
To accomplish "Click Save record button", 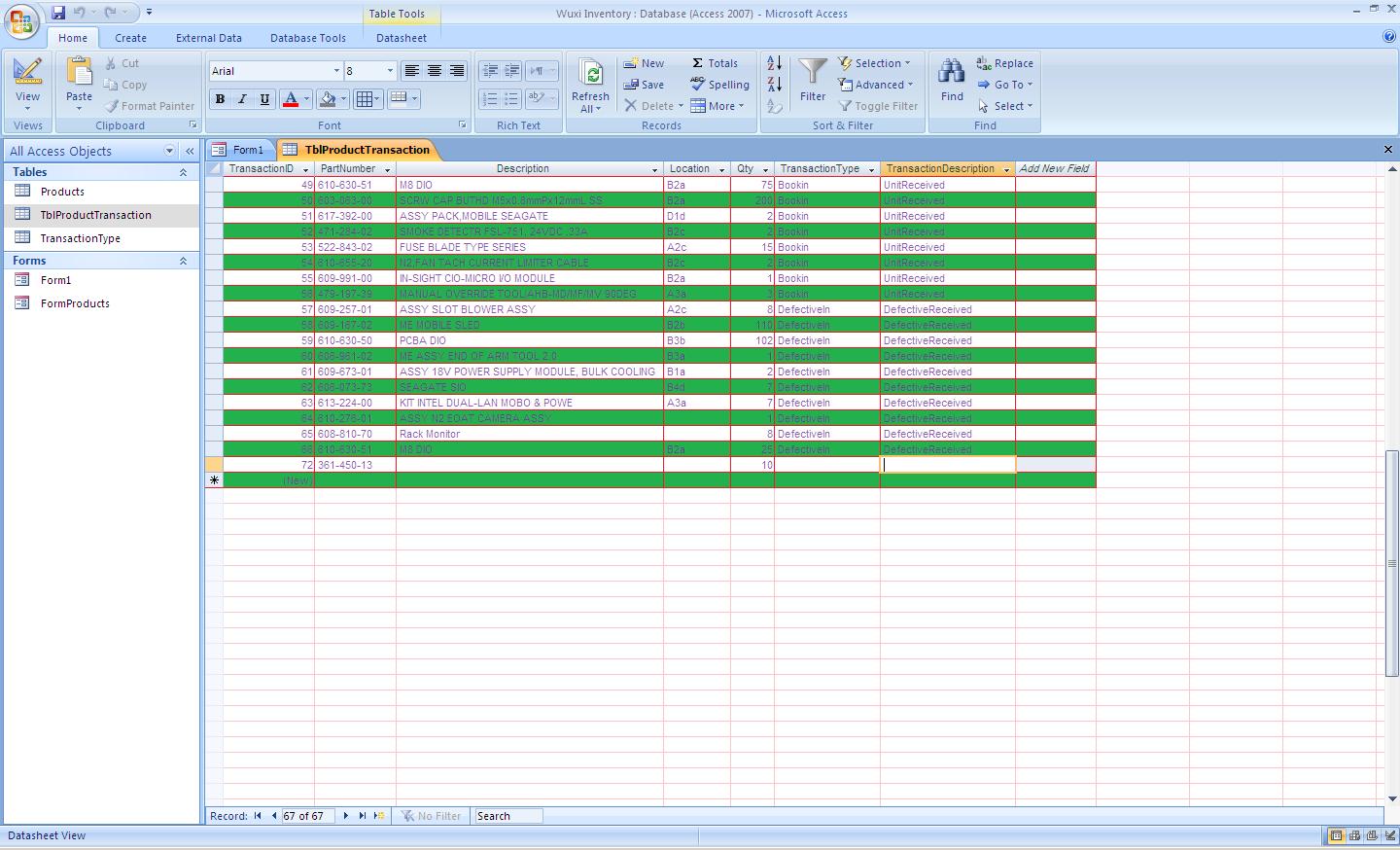I will (644, 85).
